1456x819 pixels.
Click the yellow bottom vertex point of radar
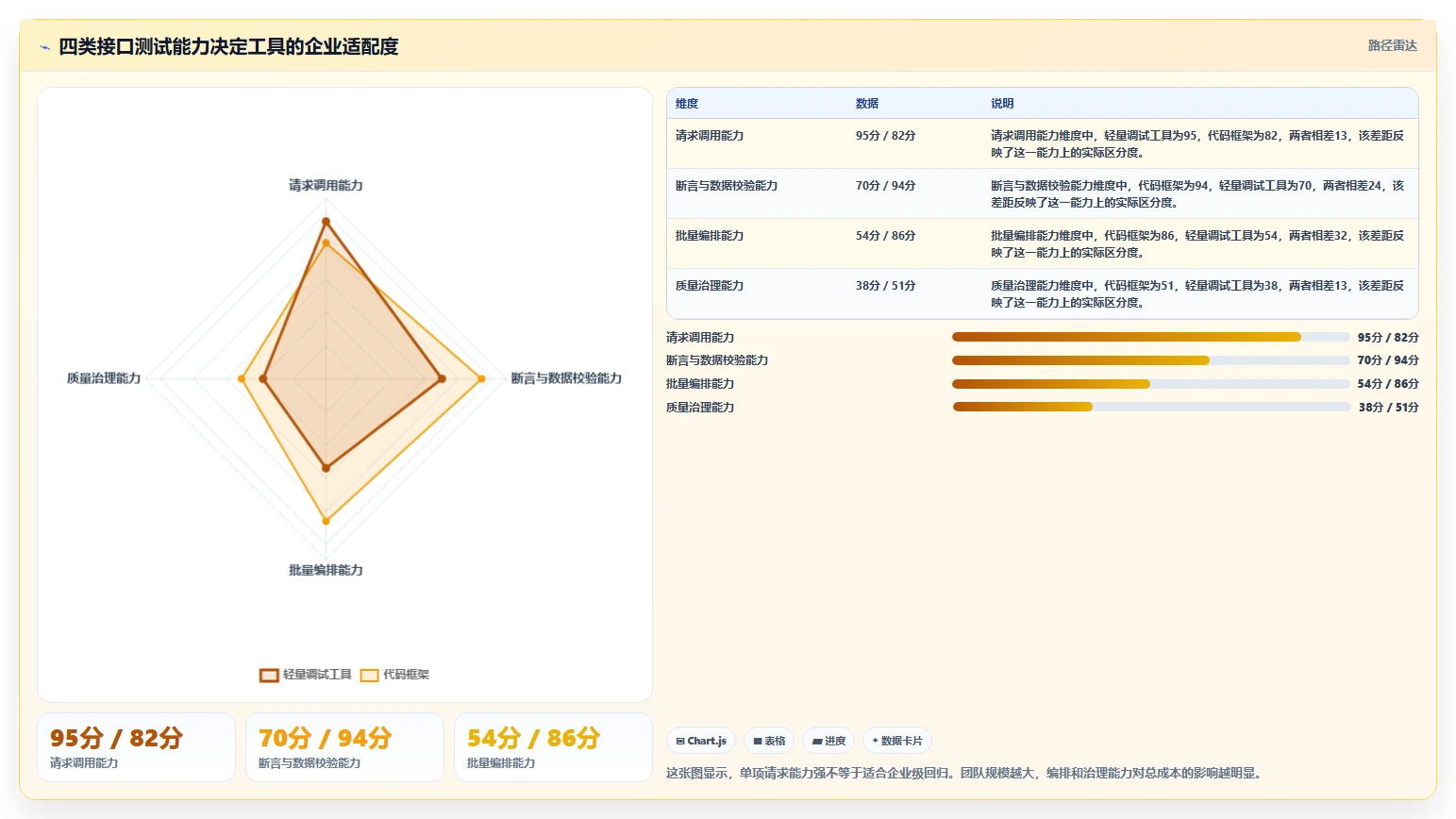coord(326,521)
